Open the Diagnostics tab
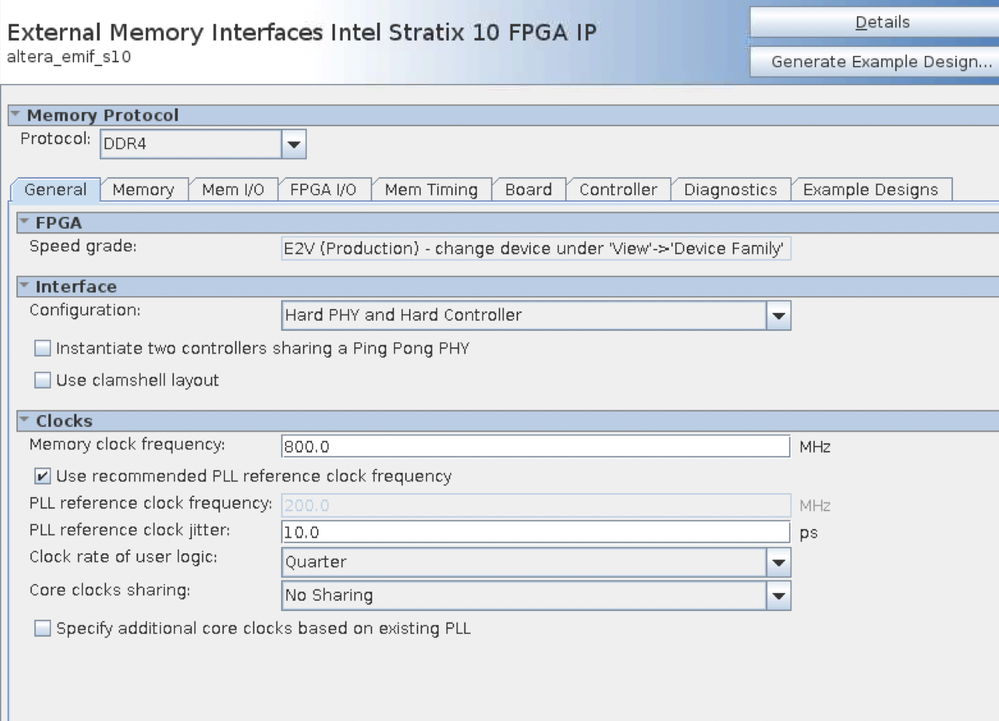Image resolution: width=999 pixels, height=721 pixels. [x=730, y=190]
